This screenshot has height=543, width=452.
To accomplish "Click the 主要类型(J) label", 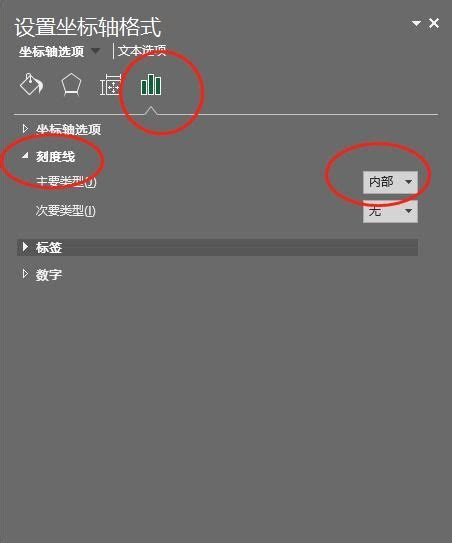I will pyautogui.click(x=66, y=181).
